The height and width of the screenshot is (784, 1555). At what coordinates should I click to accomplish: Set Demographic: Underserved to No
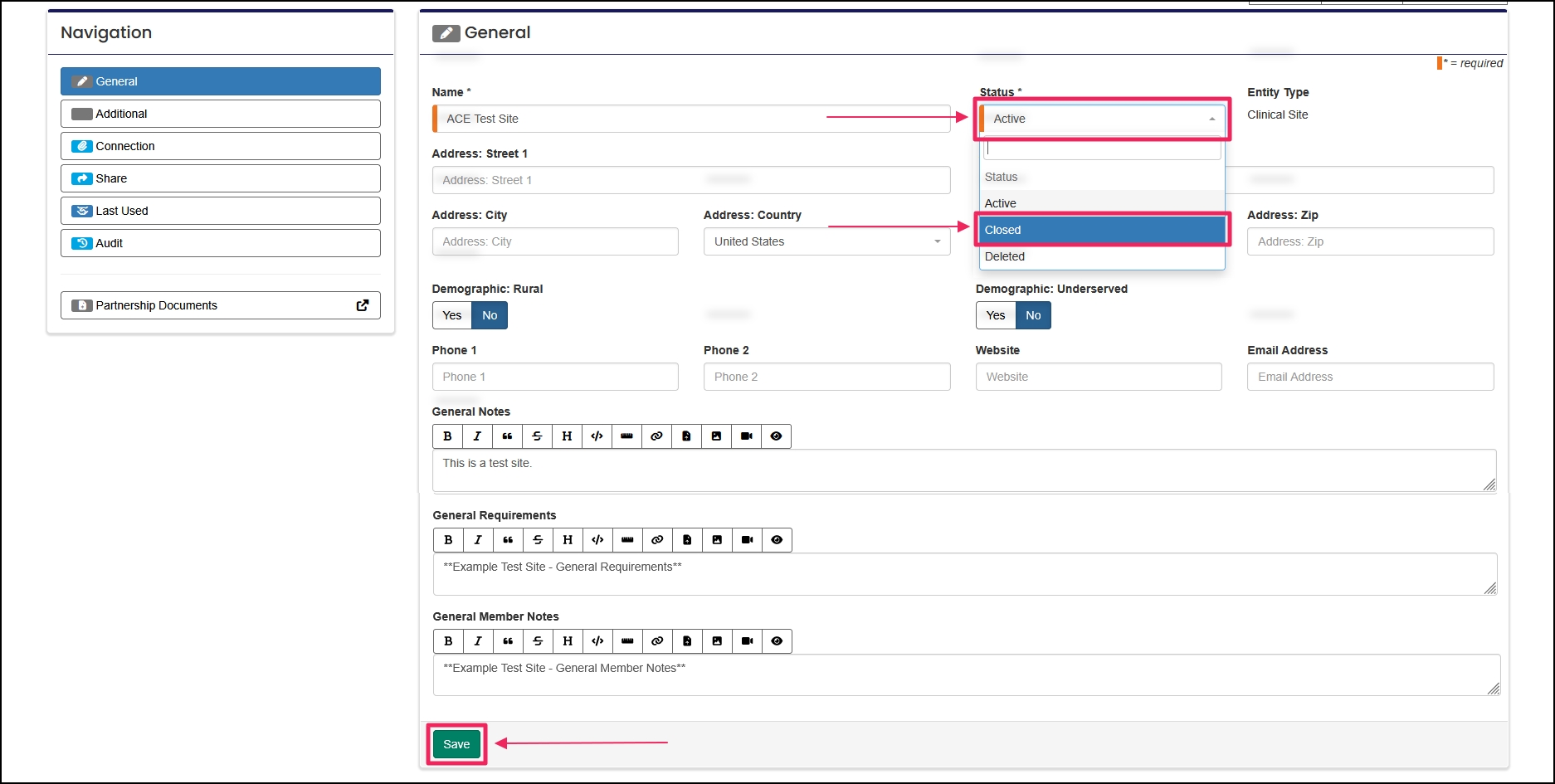tap(1033, 315)
